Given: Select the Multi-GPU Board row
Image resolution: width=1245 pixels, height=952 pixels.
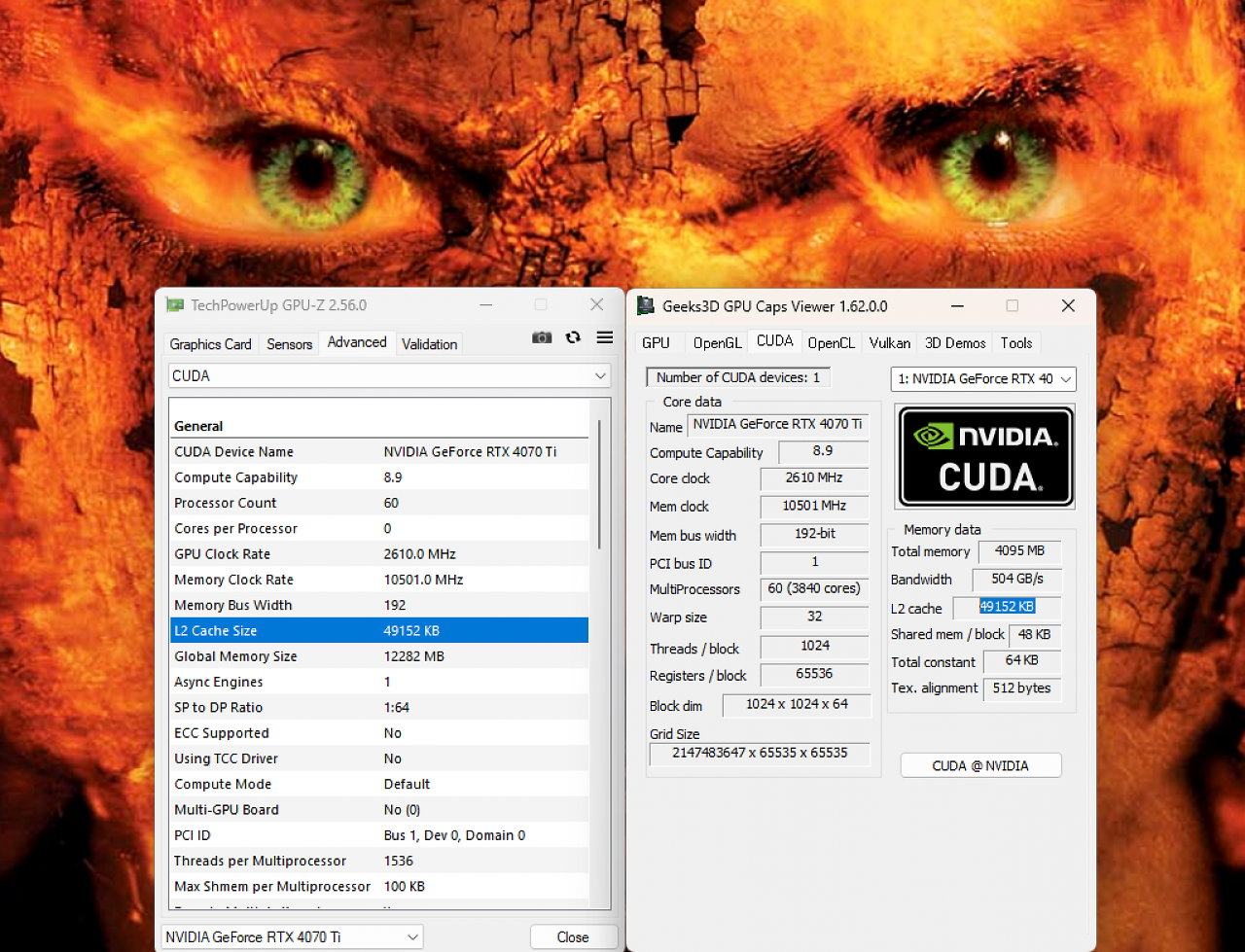Looking at the screenshot, I should tap(379, 809).
